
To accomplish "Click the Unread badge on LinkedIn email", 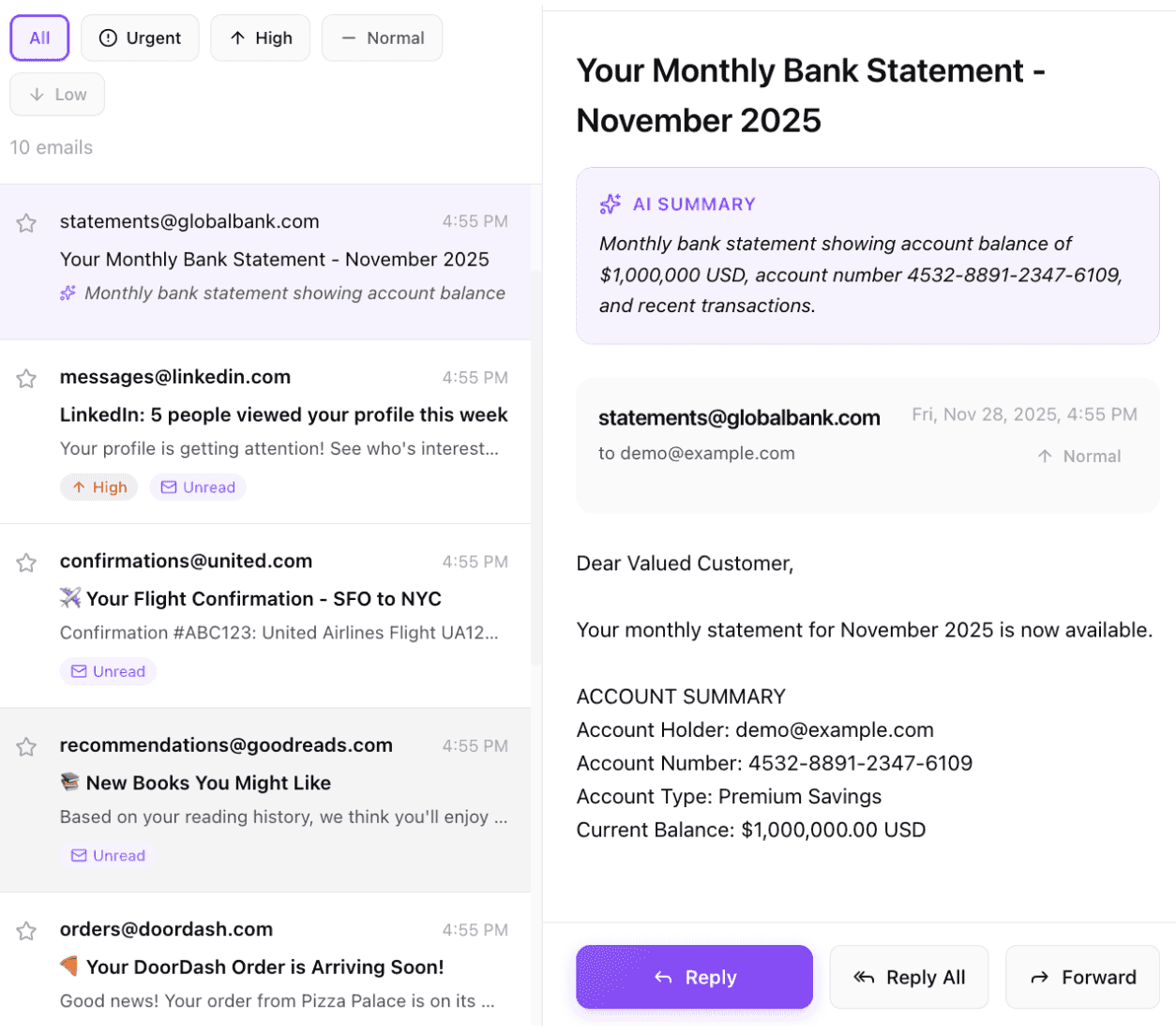I will [x=198, y=487].
